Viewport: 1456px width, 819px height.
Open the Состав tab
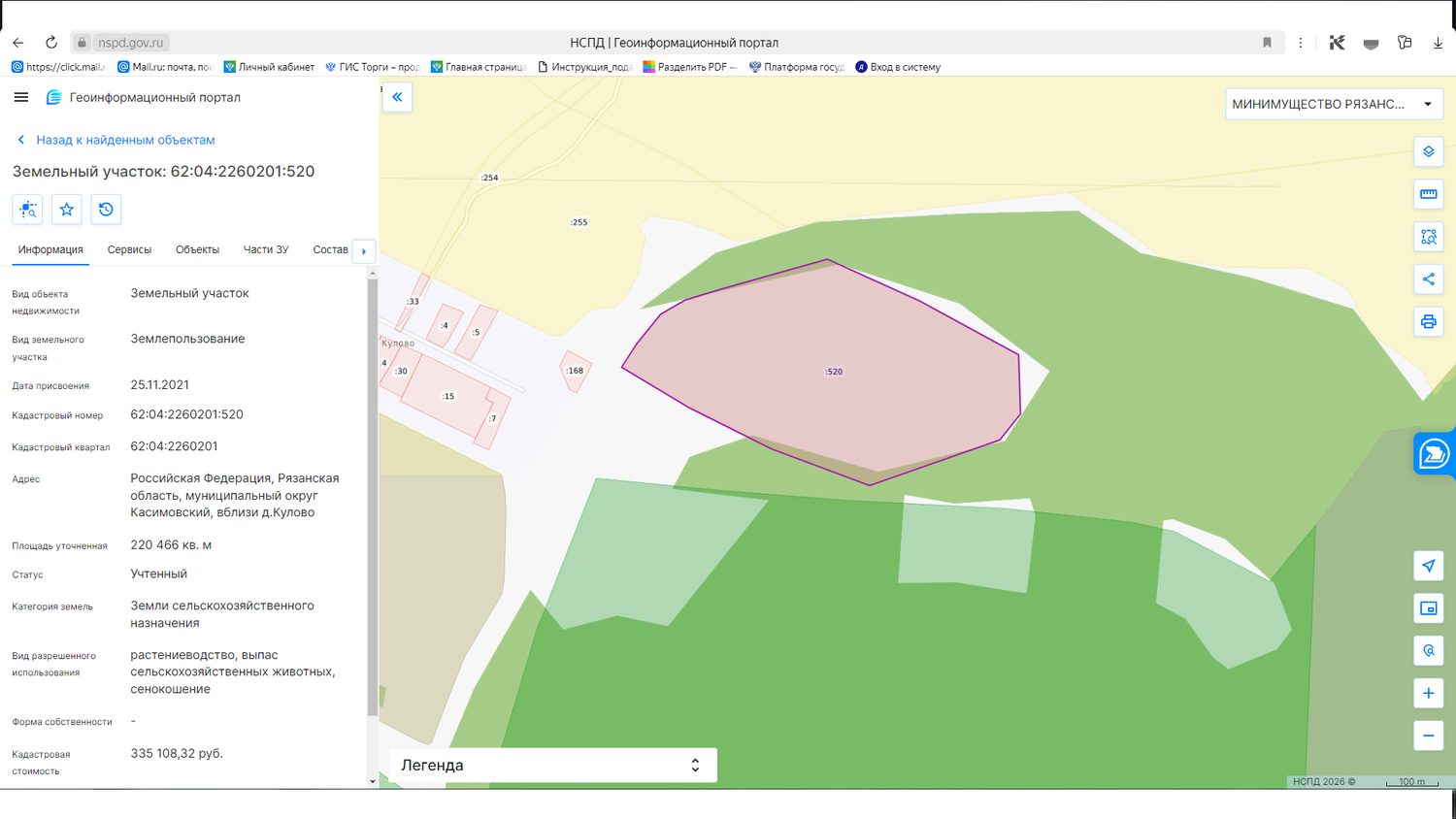(330, 249)
